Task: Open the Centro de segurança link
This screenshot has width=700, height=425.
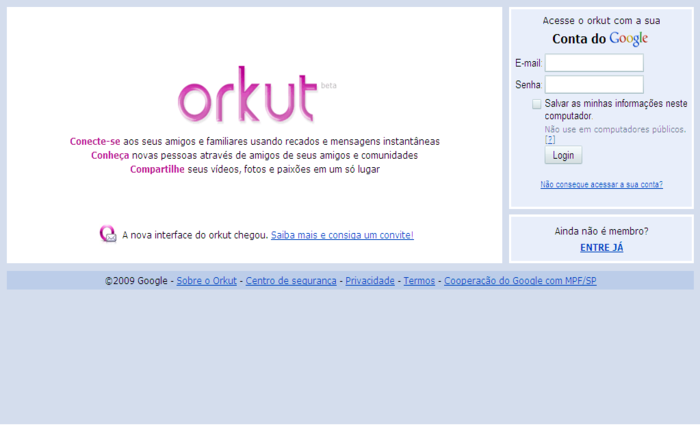Action: pos(291,281)
